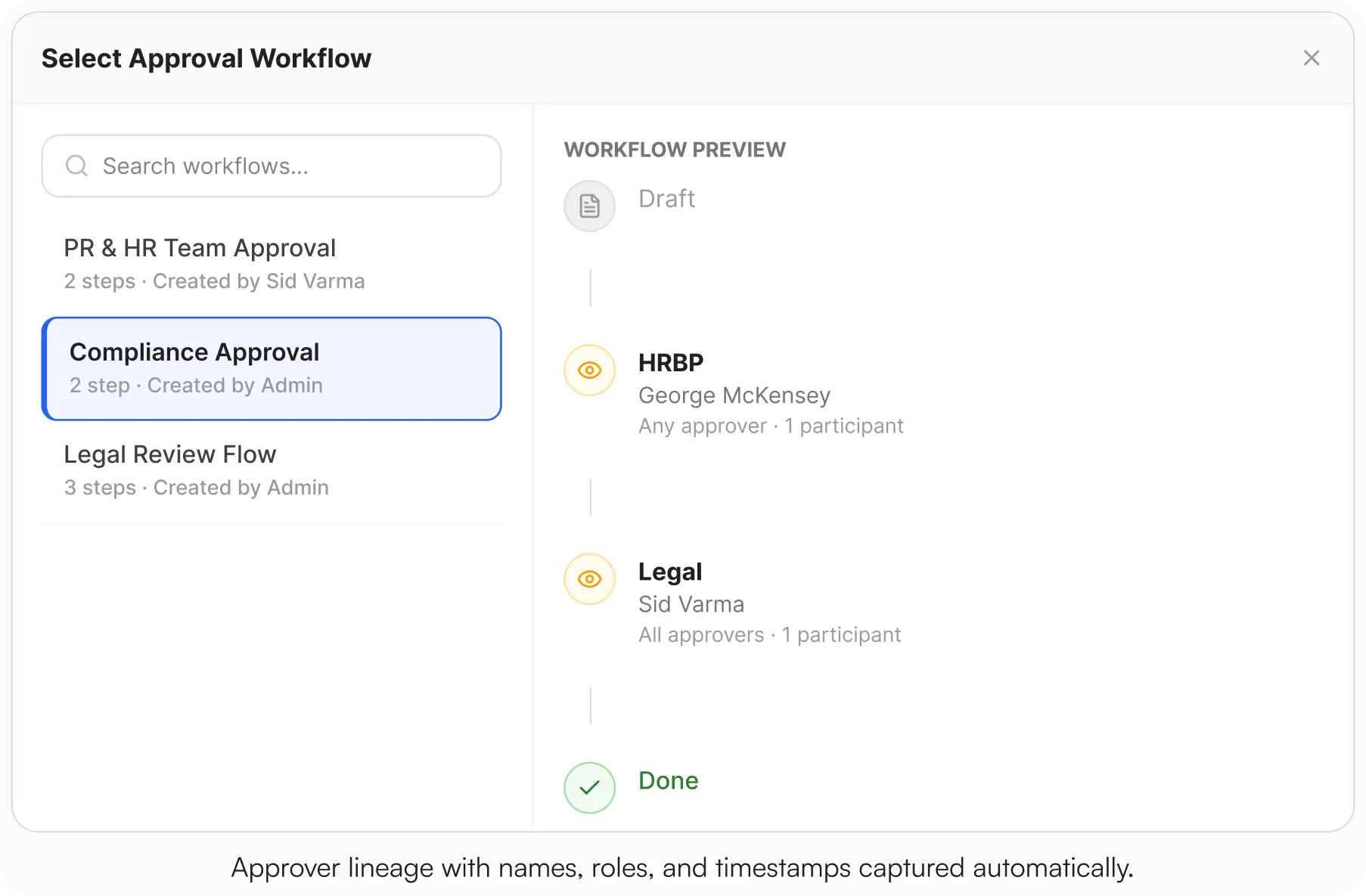Click 'Any approver · 1 participant' text
1366x896 pixels.
771,426
